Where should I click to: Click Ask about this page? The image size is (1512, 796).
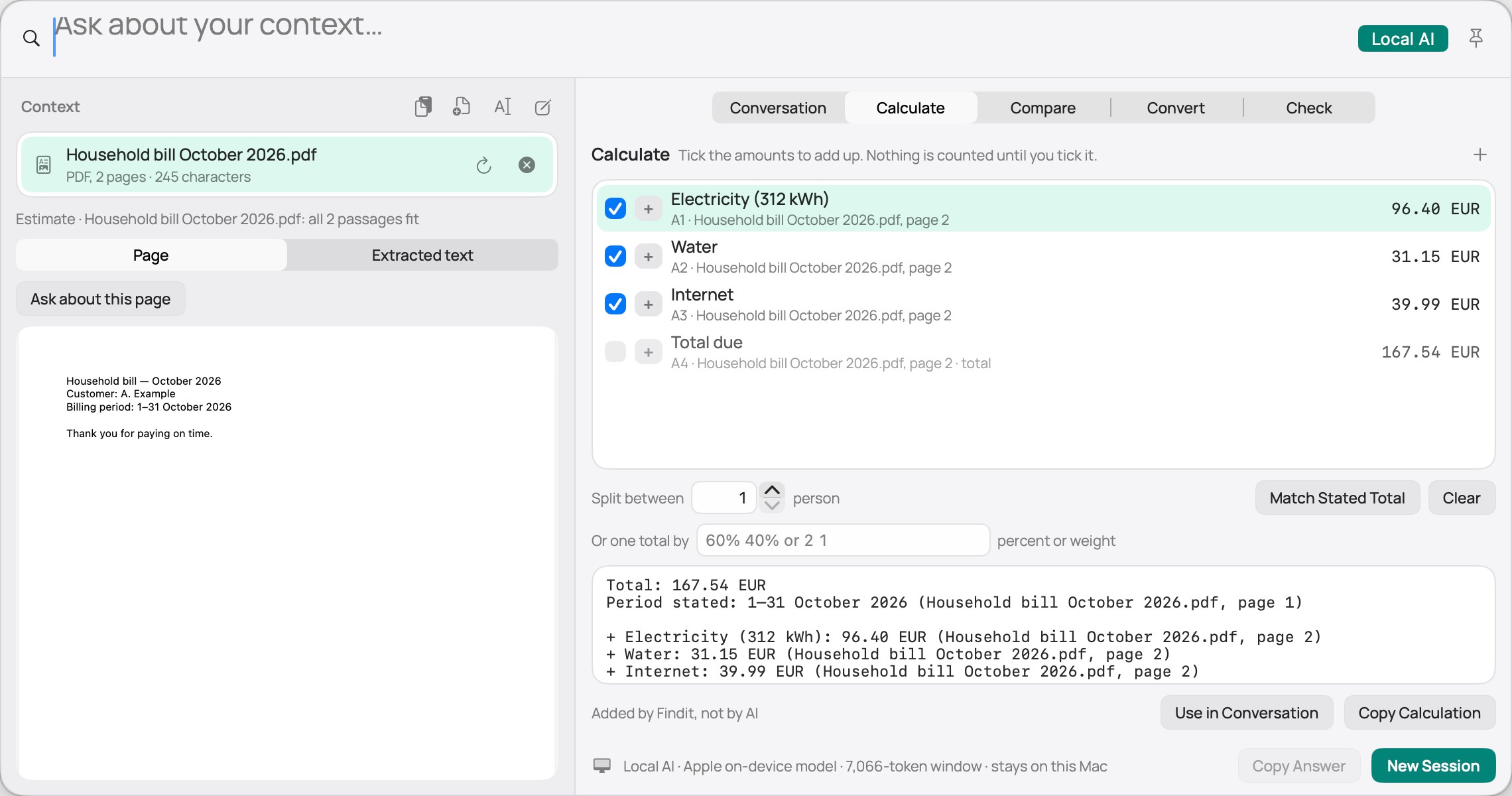[x=101, y=299]
